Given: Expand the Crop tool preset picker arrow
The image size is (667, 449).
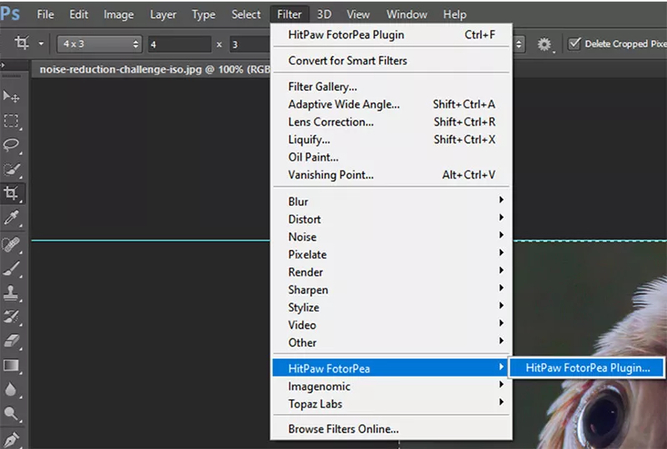Looking at the screenshot, I should click(x=41, y=44).
